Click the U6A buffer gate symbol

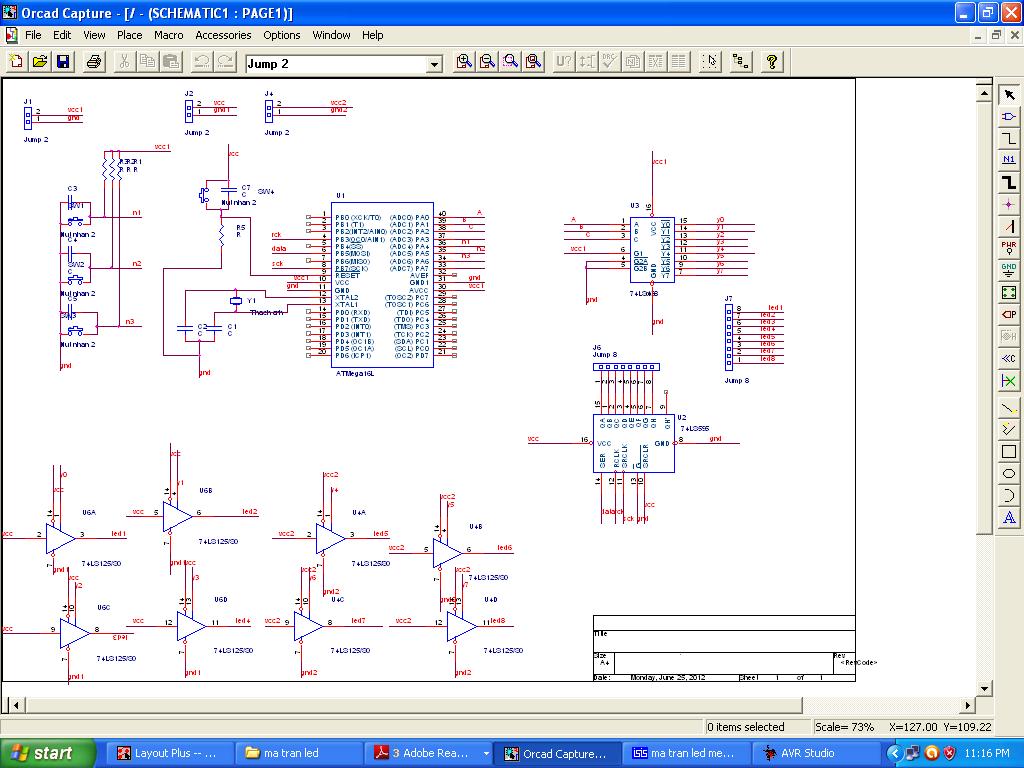tap(61, 539)
